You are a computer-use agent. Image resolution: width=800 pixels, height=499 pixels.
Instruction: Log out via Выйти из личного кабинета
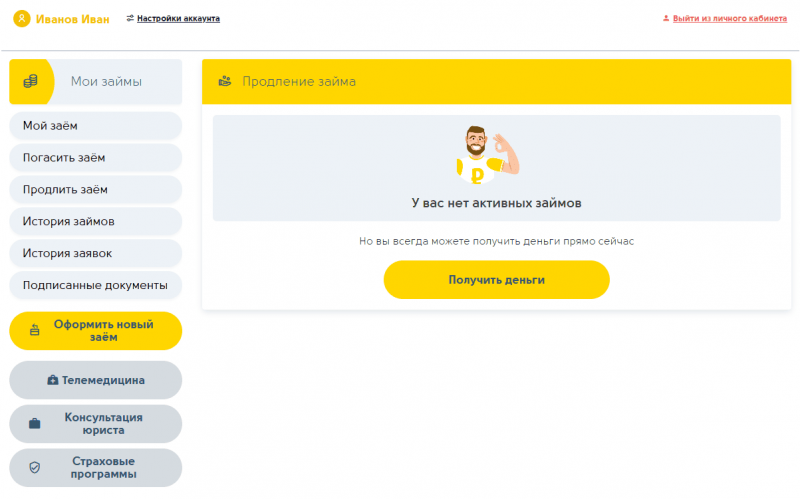729,19
